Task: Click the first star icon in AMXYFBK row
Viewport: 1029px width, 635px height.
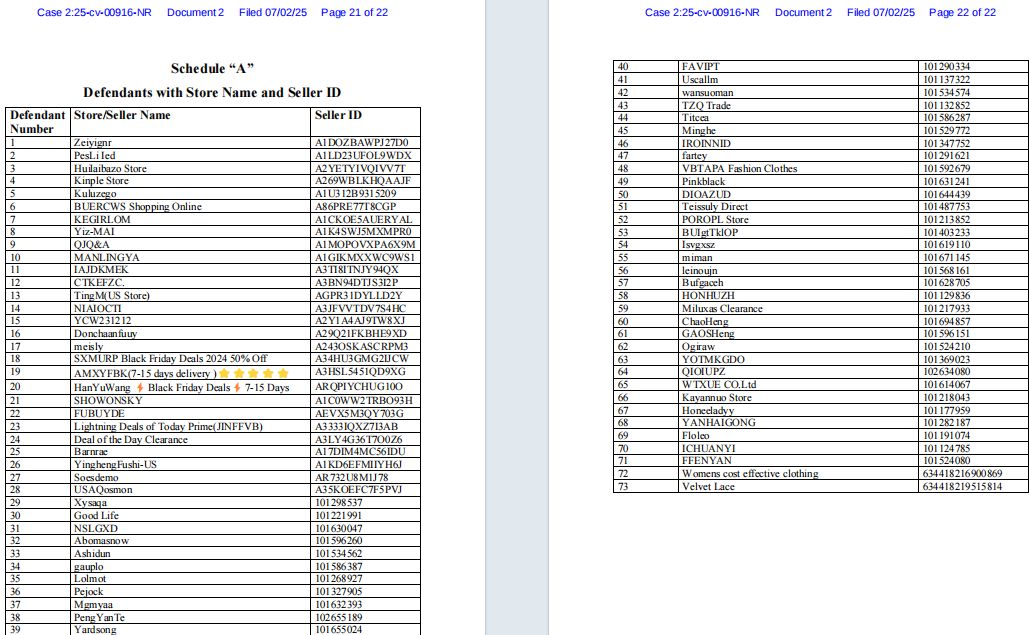Action: pos(224,373)
